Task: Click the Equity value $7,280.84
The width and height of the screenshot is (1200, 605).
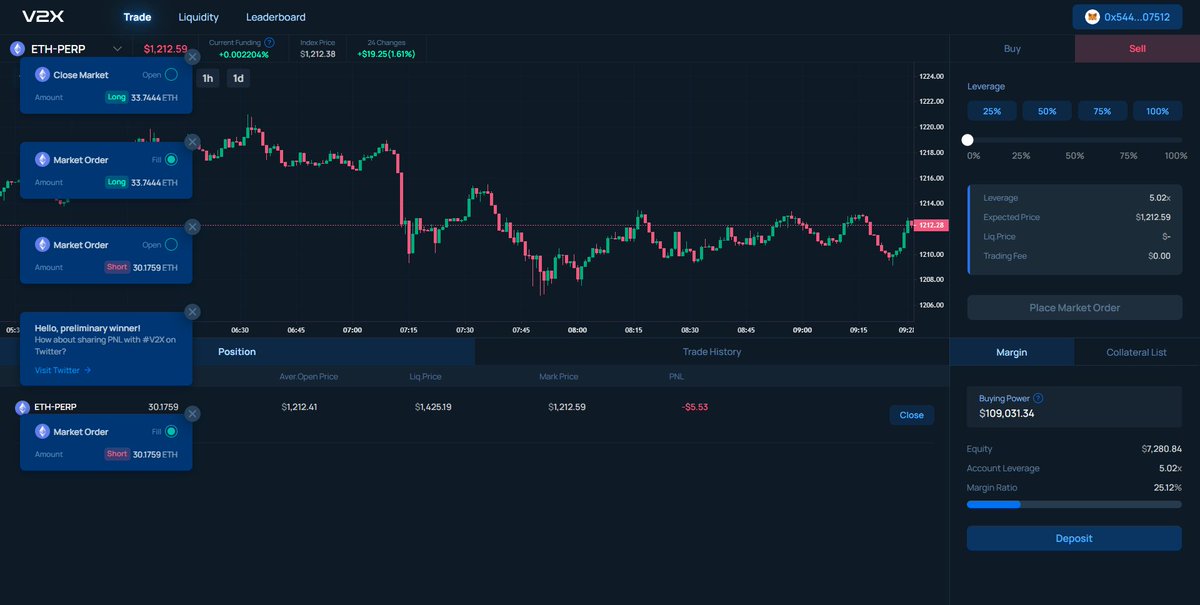Action: 1160,449
